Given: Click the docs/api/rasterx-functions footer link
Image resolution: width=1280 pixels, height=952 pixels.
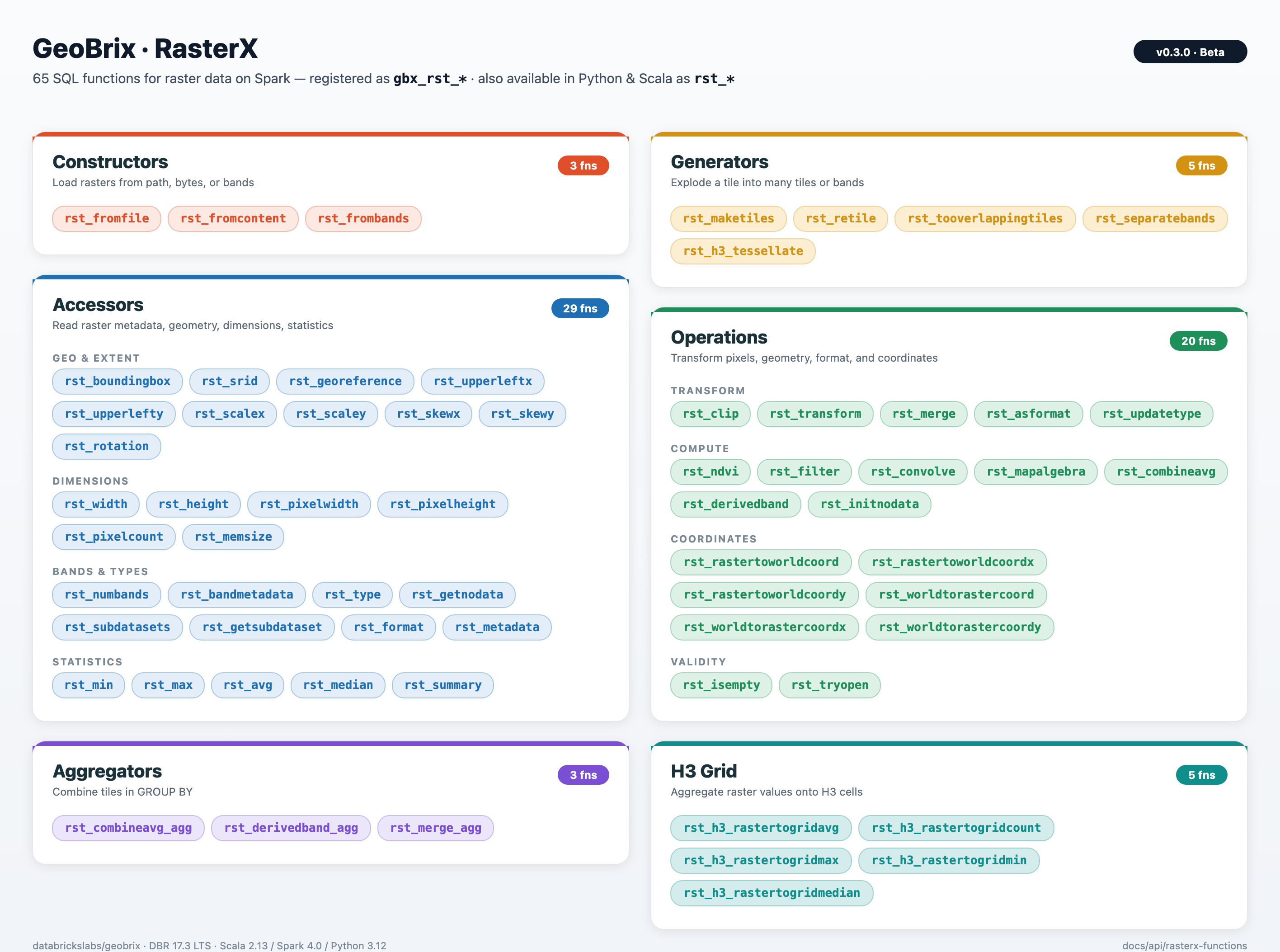Looking at the screenshot, I should coord(1184,946).
